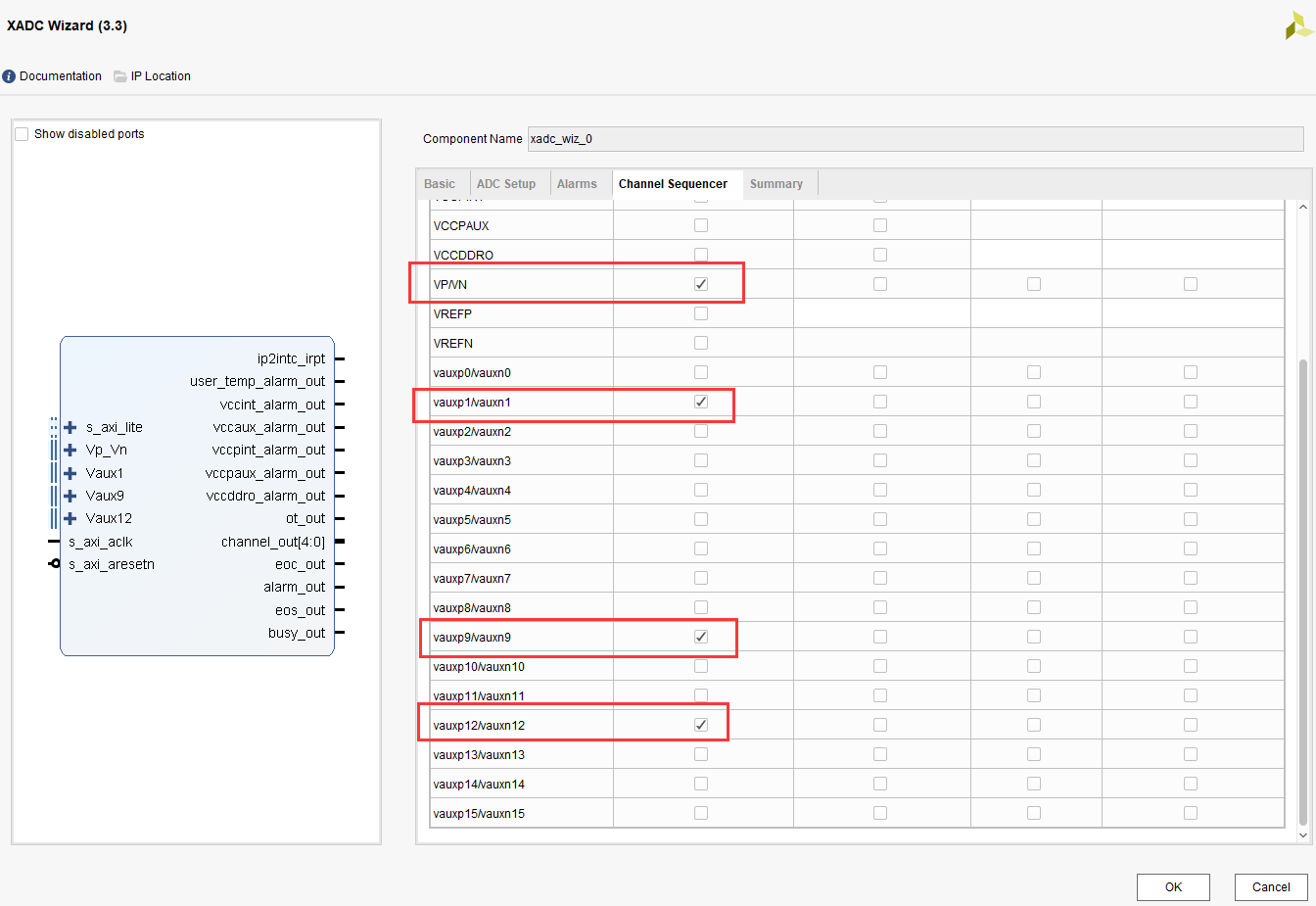Open the IP Location folder icon
The height and width of the screenshot is (906, 1316).
(120, 76)
